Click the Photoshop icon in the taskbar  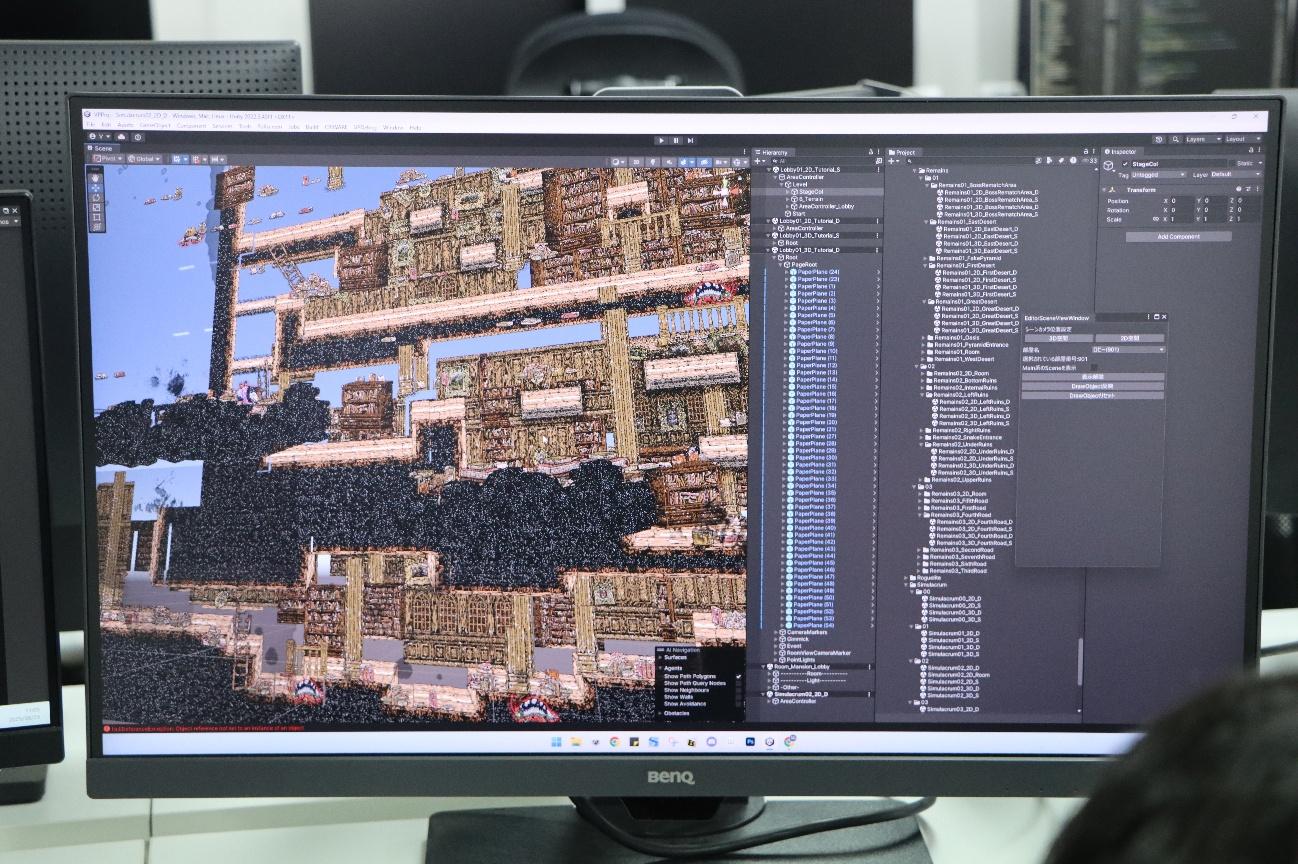[749, 742]
